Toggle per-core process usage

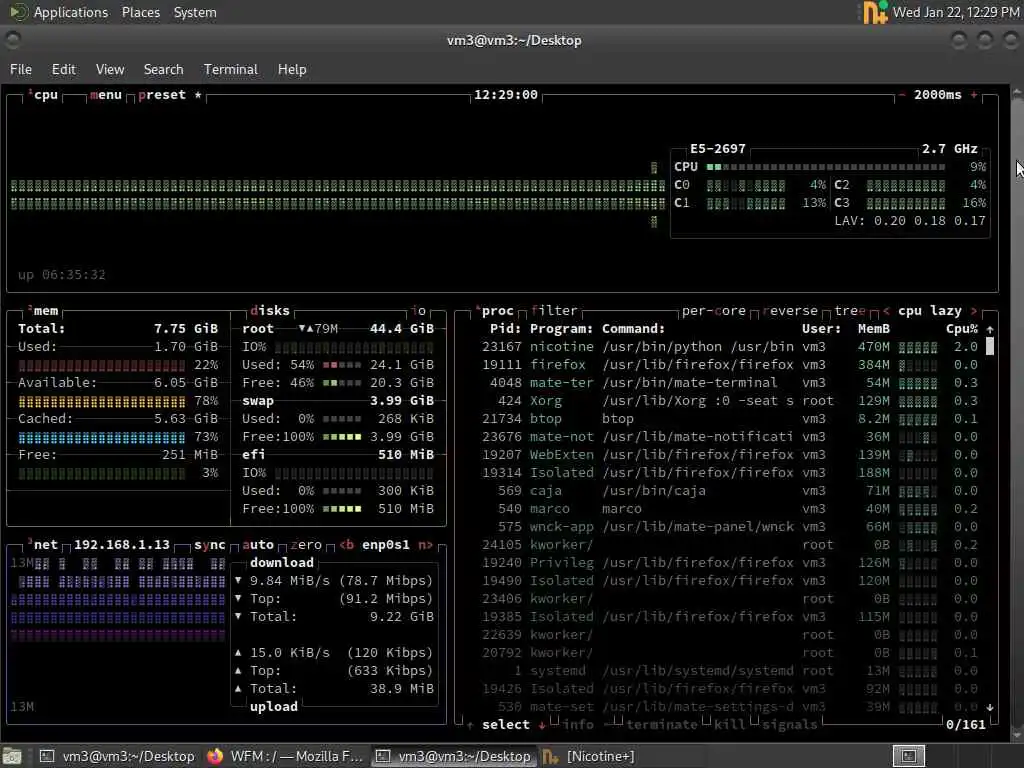714,311
